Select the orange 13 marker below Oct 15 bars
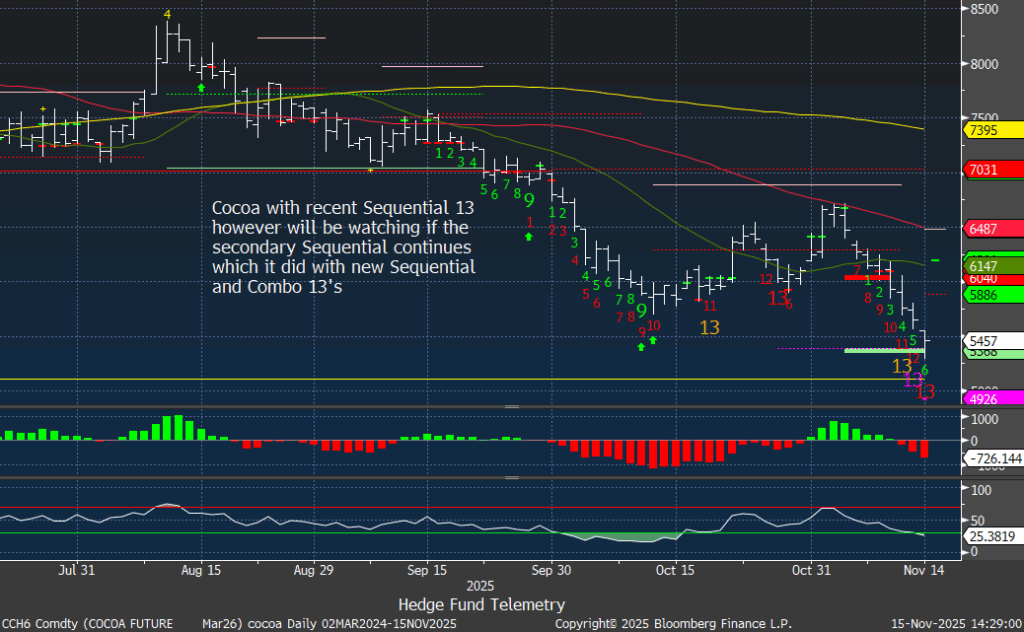1024x632 pixels. click(x=710, y=327)
